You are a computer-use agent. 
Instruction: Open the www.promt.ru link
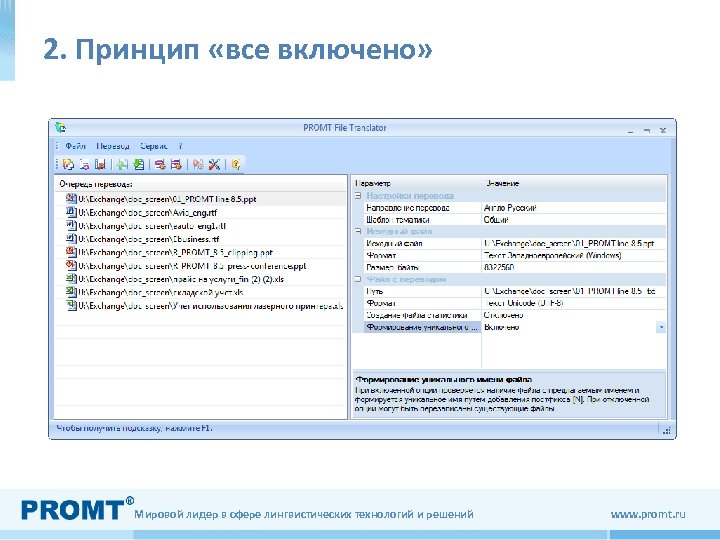(648, 514)
